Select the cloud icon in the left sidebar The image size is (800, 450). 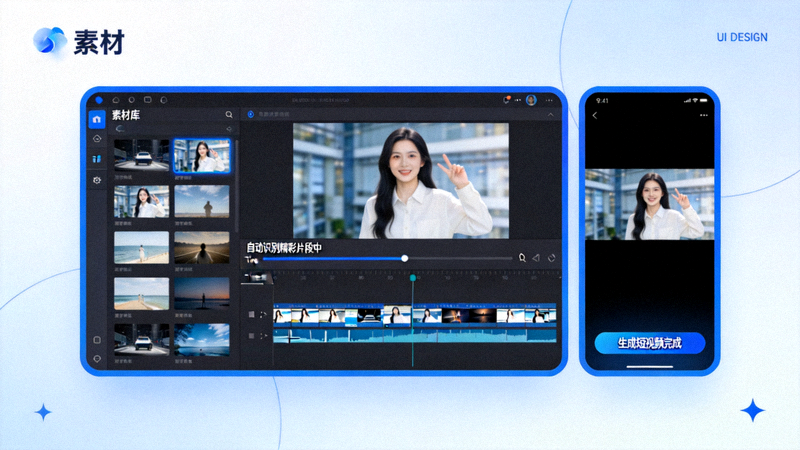[97, 139]
